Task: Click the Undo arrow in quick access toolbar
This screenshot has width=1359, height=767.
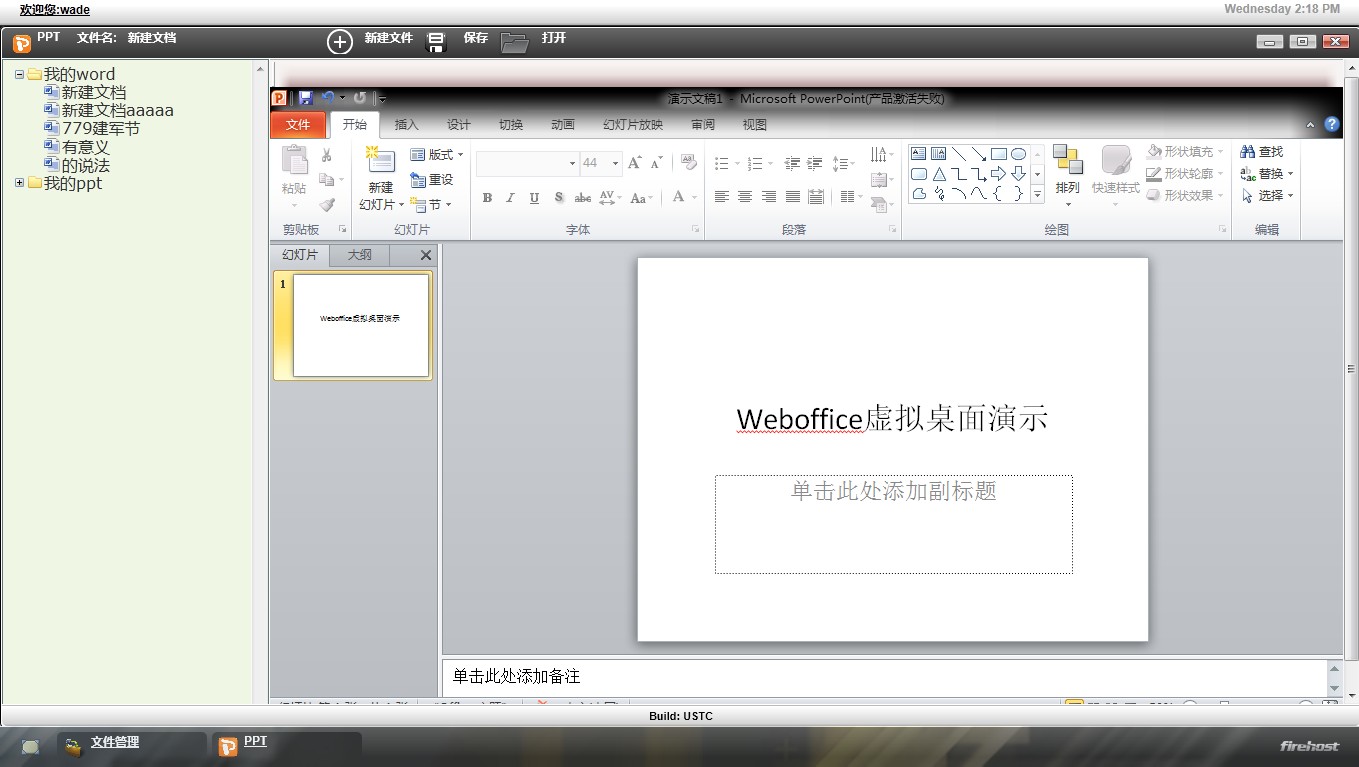Action: coord(328,98)
